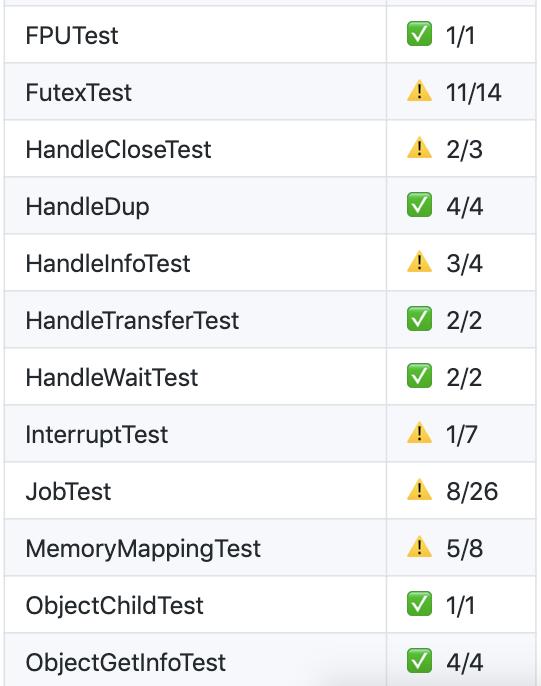
Task: Click the warning icon for HandleCloseTest
Action: tap(419, 147)
